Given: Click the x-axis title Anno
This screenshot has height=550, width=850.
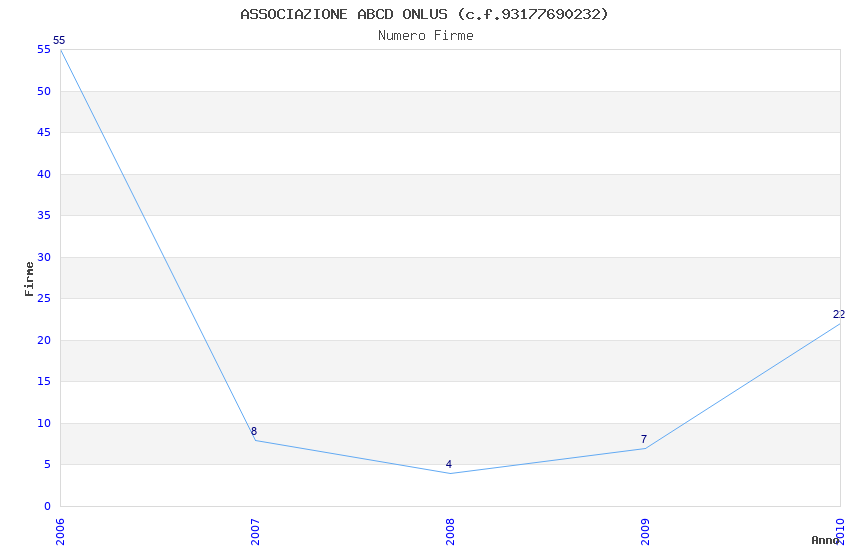Looking at the screenshot, I should tap(825, 540).
